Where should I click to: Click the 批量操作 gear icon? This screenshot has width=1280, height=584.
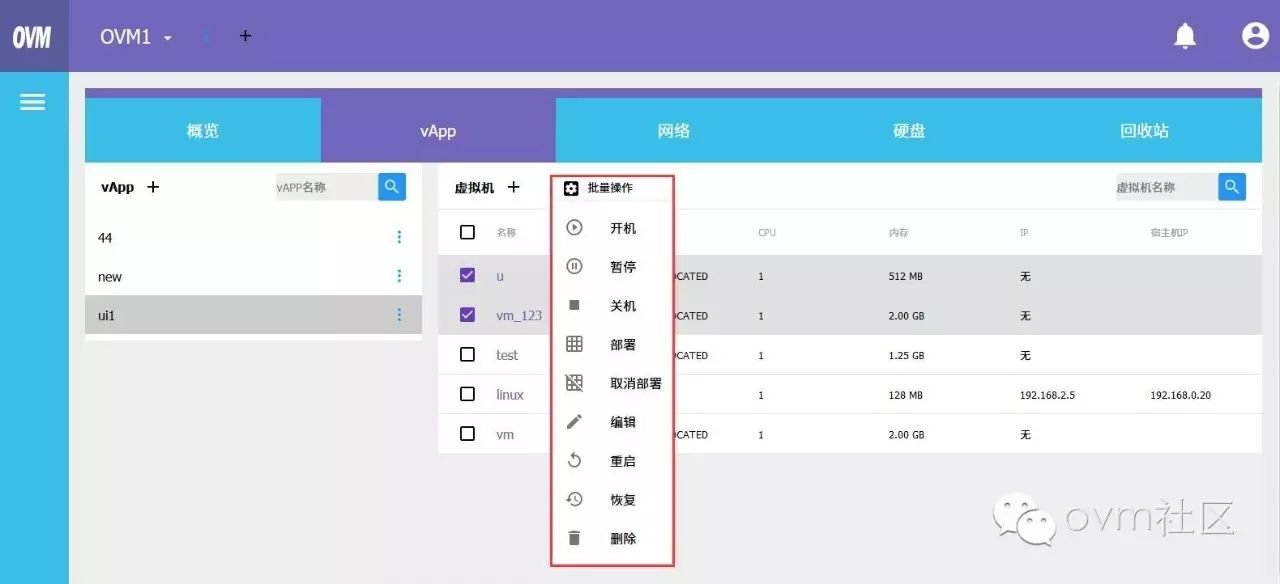(571, 188)
